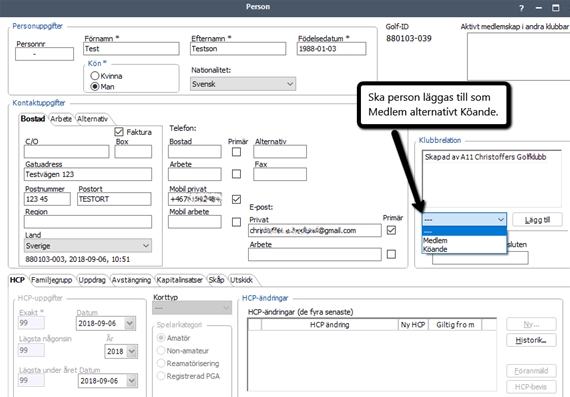Screen dimensions: 570x397
Task: Click the HCP-bevis button
Action: pyautogui.click(x=531, y=387)
